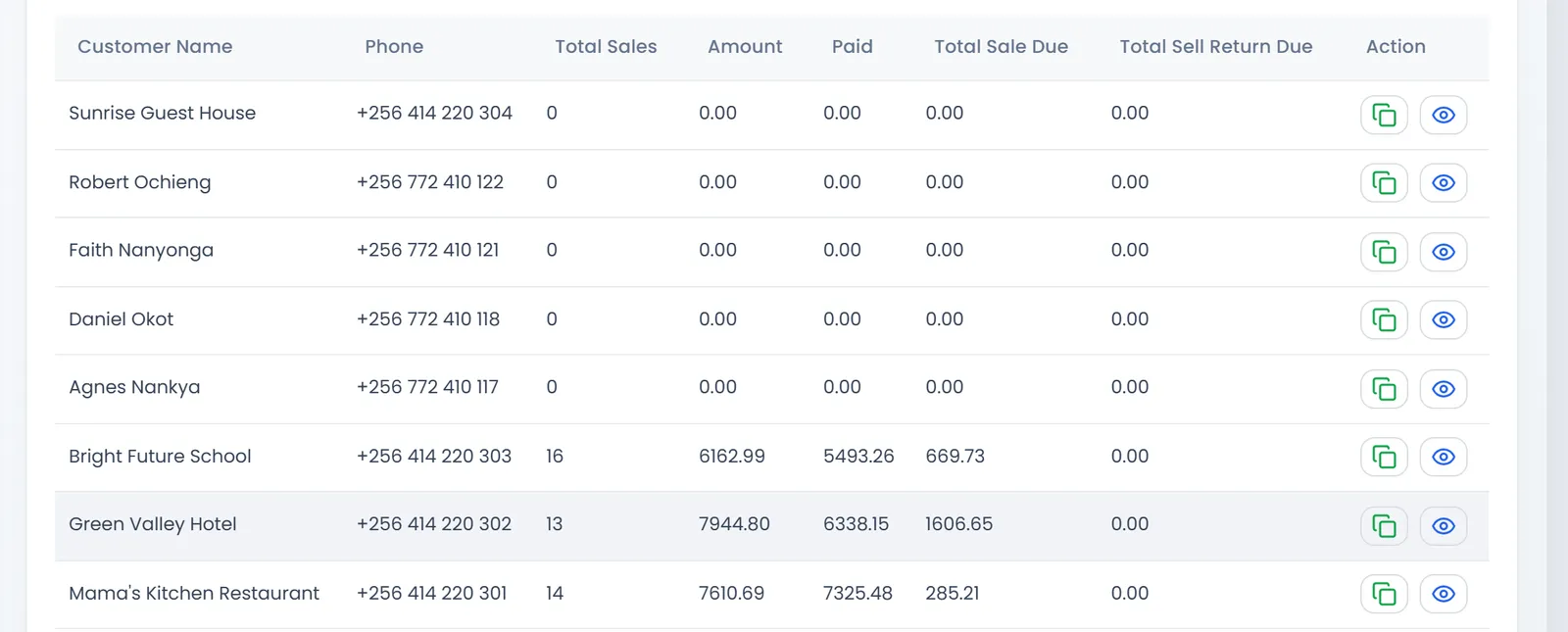Image resolution: width=1568 pixels, height=632 pixels.
Task: View Faith Nanyonga's details
Action: (x=1444, y=252)
